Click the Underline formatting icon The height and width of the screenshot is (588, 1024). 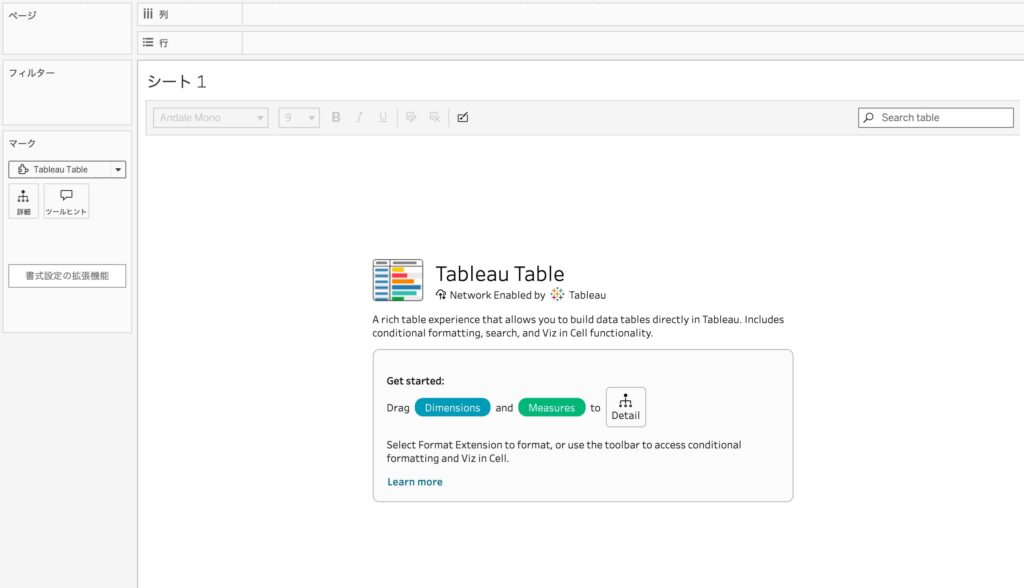[382, 118]
